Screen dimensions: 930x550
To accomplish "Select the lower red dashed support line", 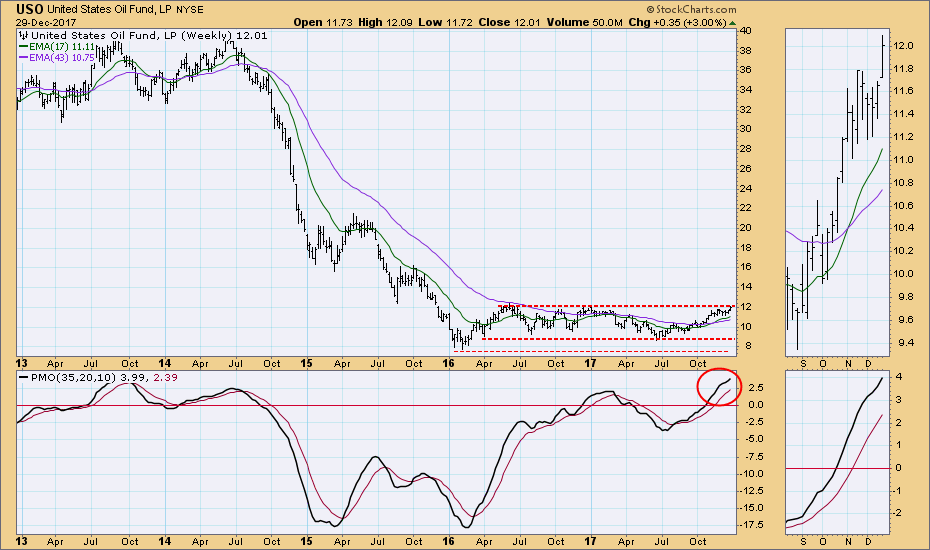I will [x=600, y=339].
